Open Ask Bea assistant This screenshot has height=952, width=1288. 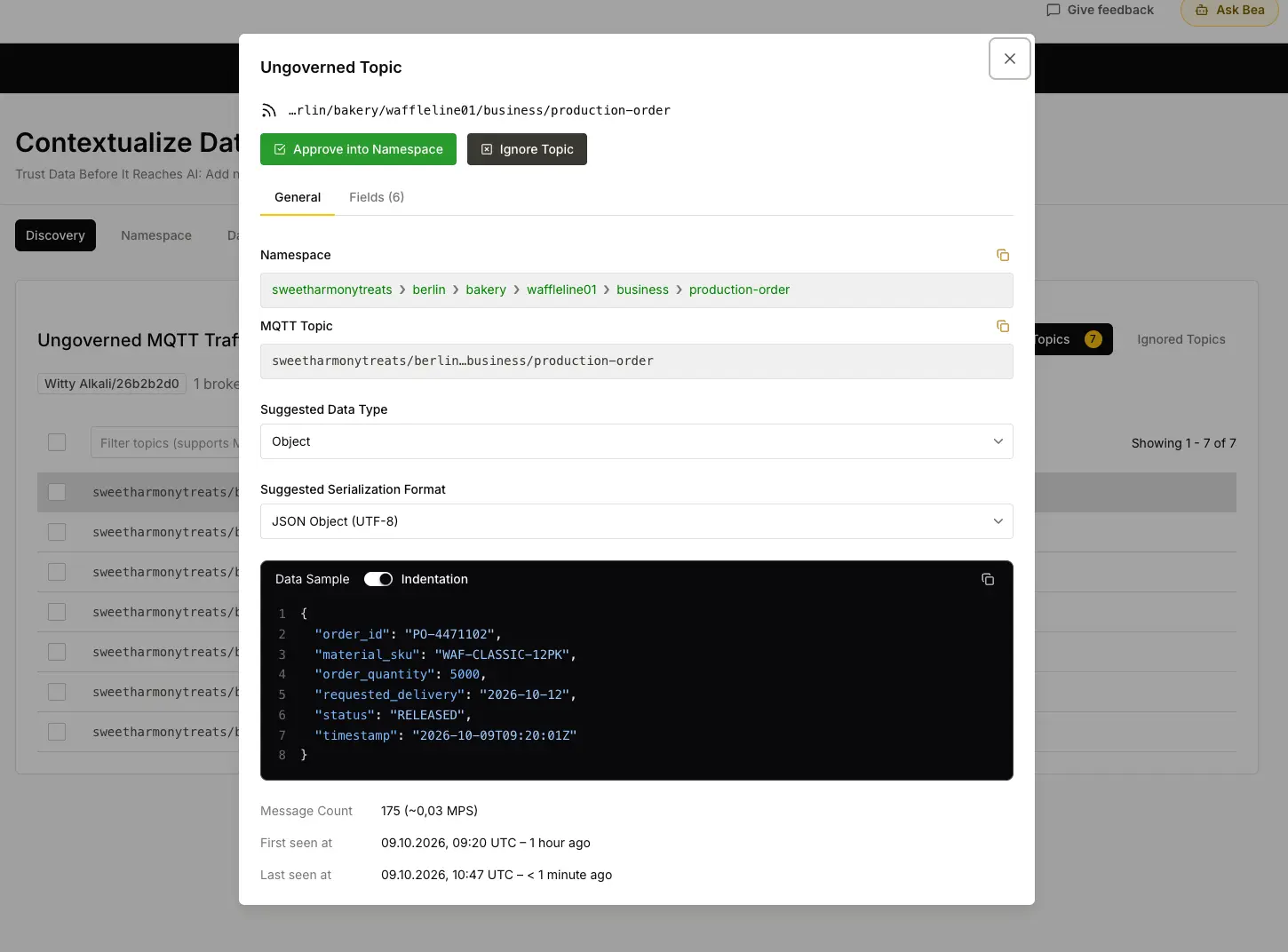click(x=1229, y=11)
